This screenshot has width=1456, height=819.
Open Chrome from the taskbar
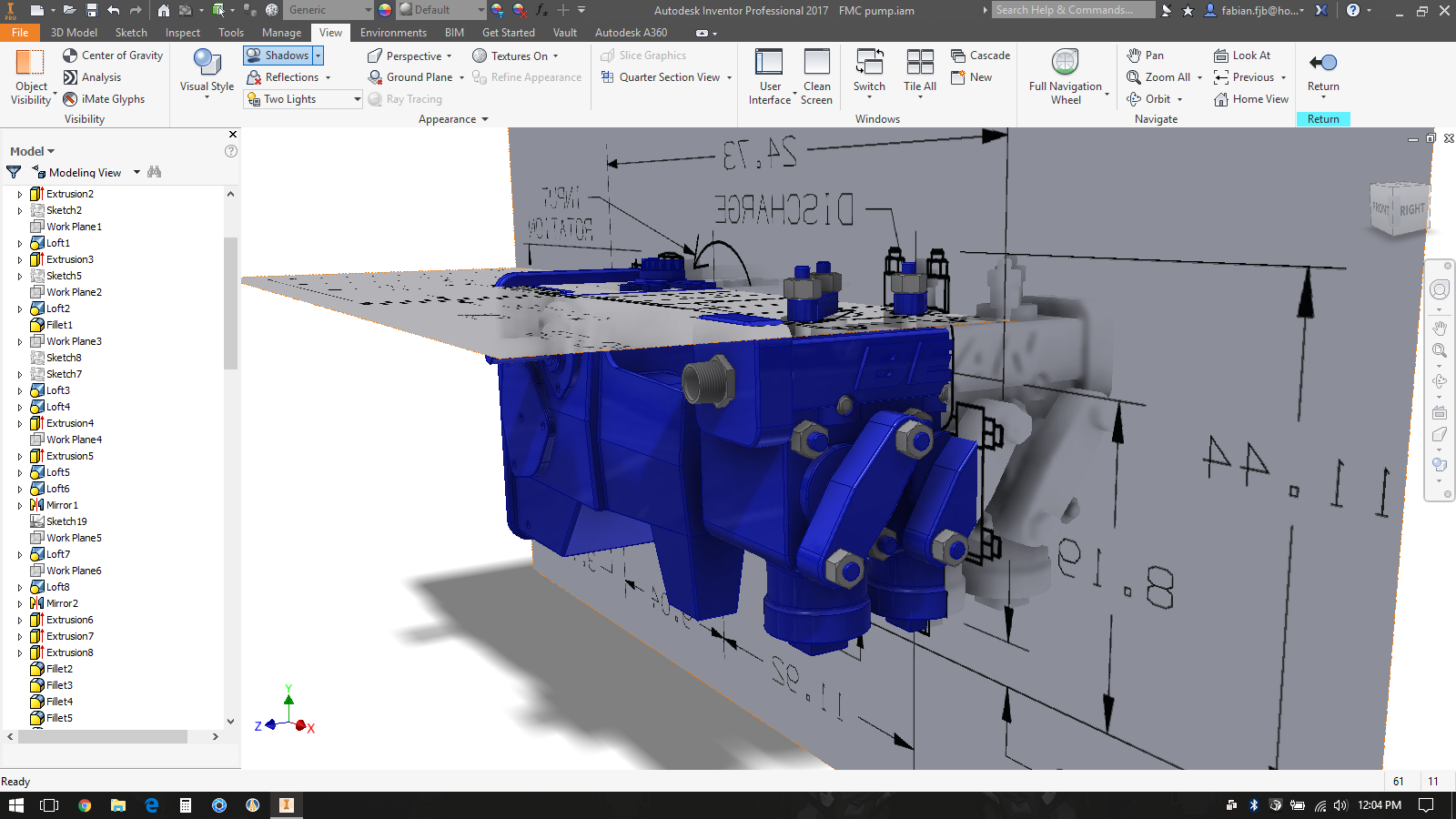[85, 805]
